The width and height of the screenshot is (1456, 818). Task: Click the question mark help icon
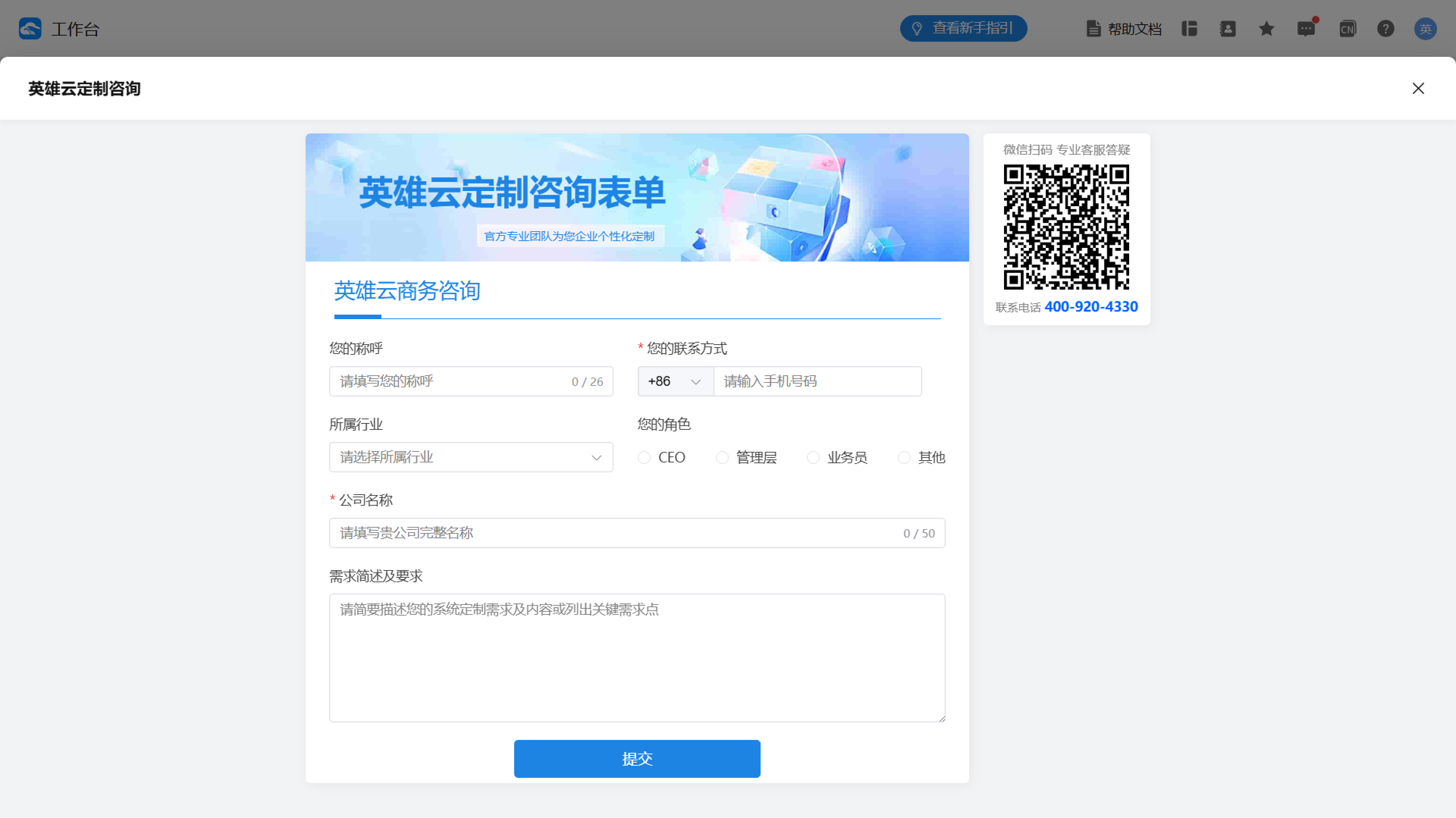pyautogui.click(x=1385, y=28)
